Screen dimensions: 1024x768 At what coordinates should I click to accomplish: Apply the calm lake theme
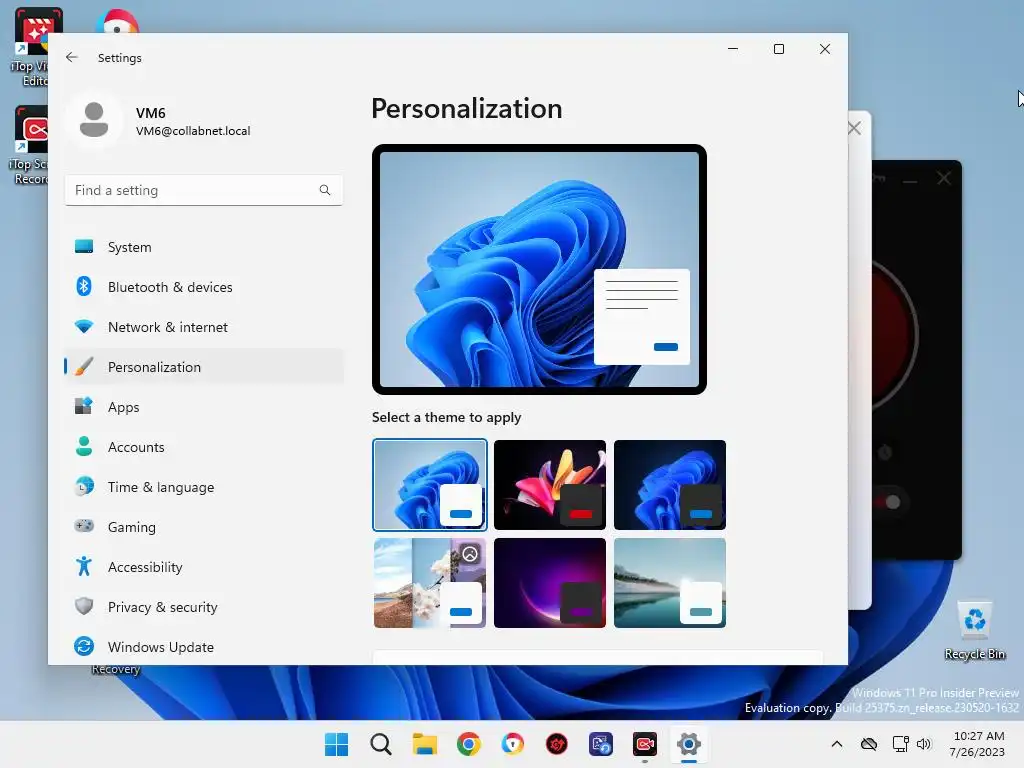click(670, 583)
